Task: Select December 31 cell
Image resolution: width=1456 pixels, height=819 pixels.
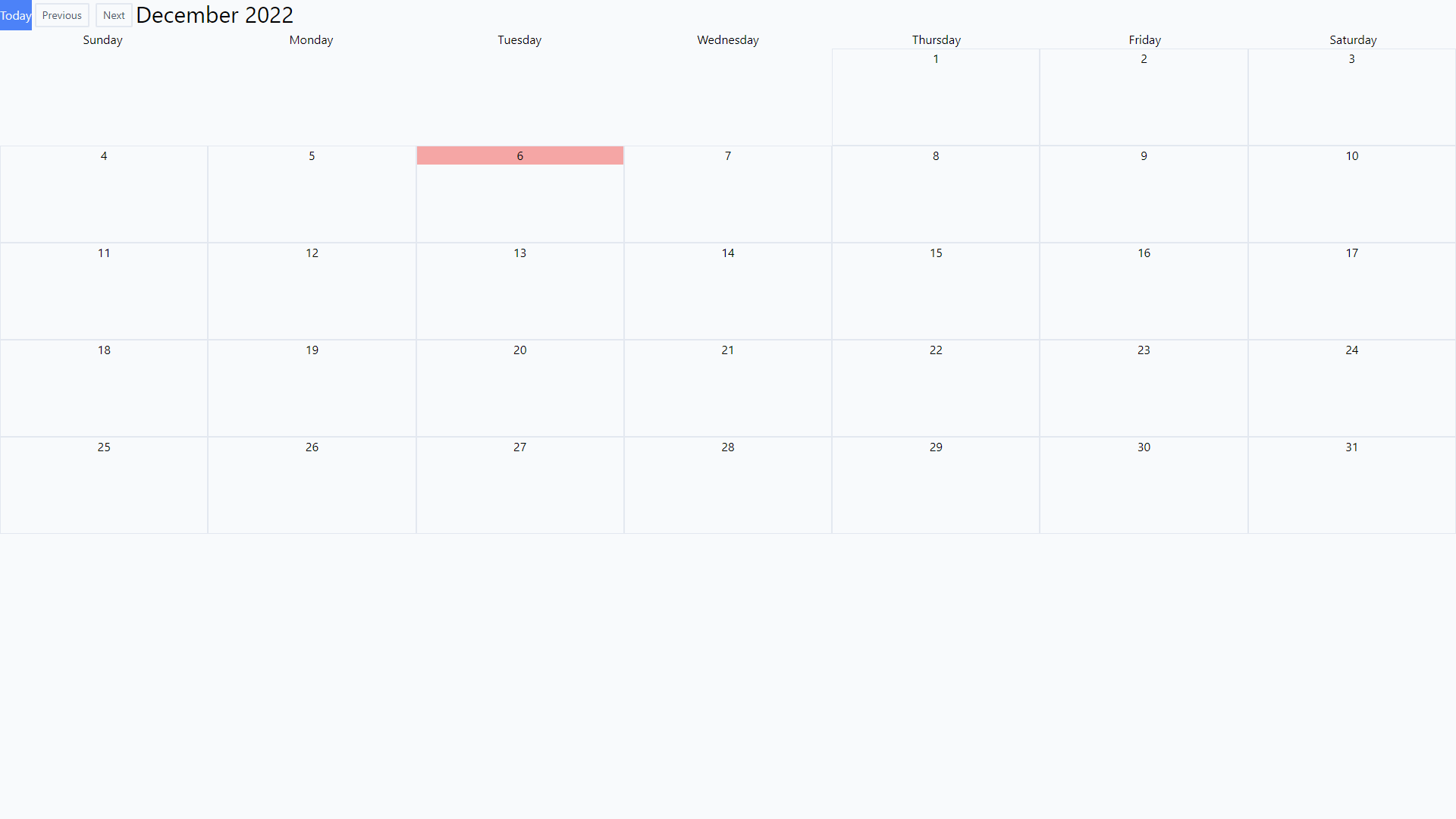Action: click(x=1352, y=485)
